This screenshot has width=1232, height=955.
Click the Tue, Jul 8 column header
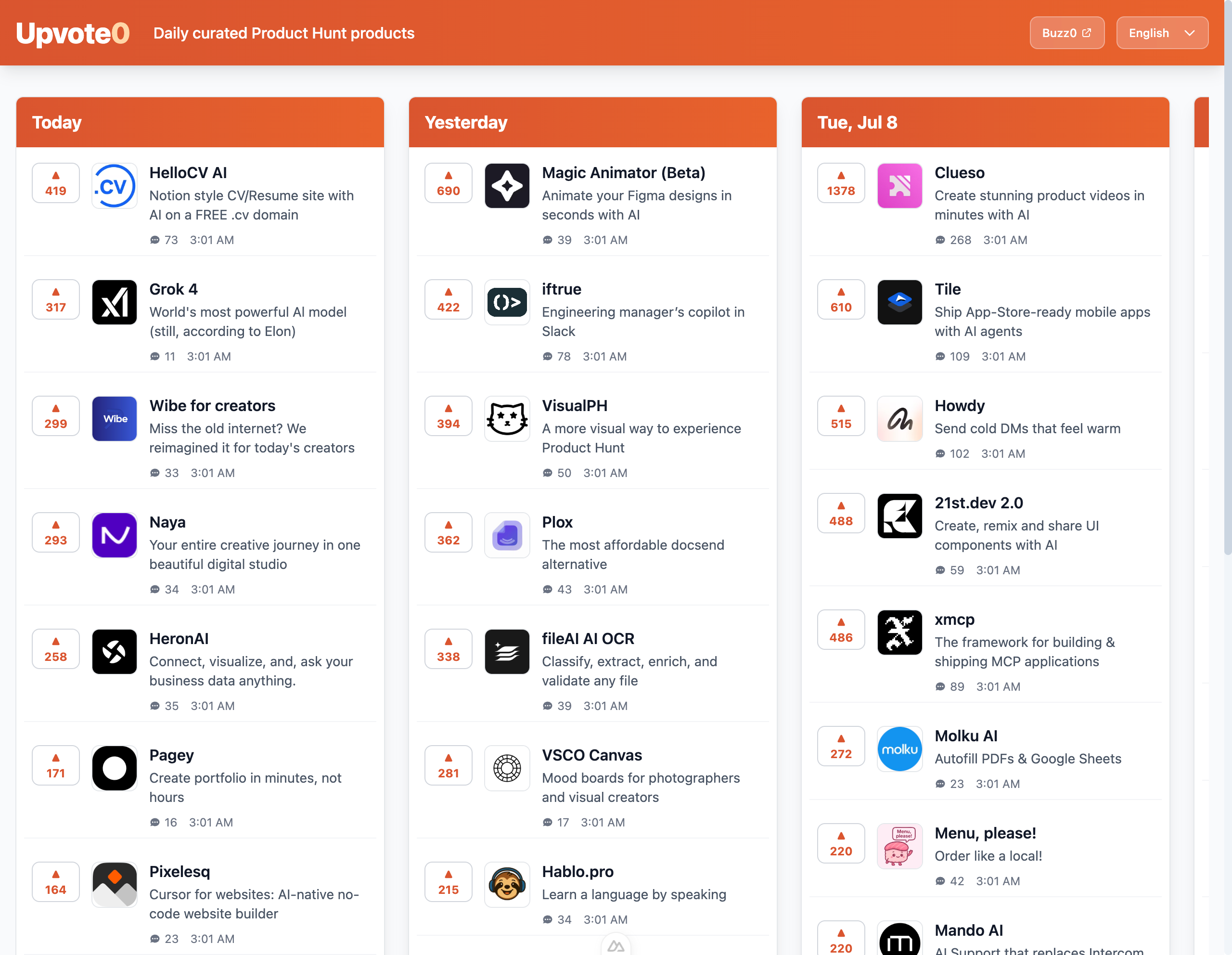point(985,122)
